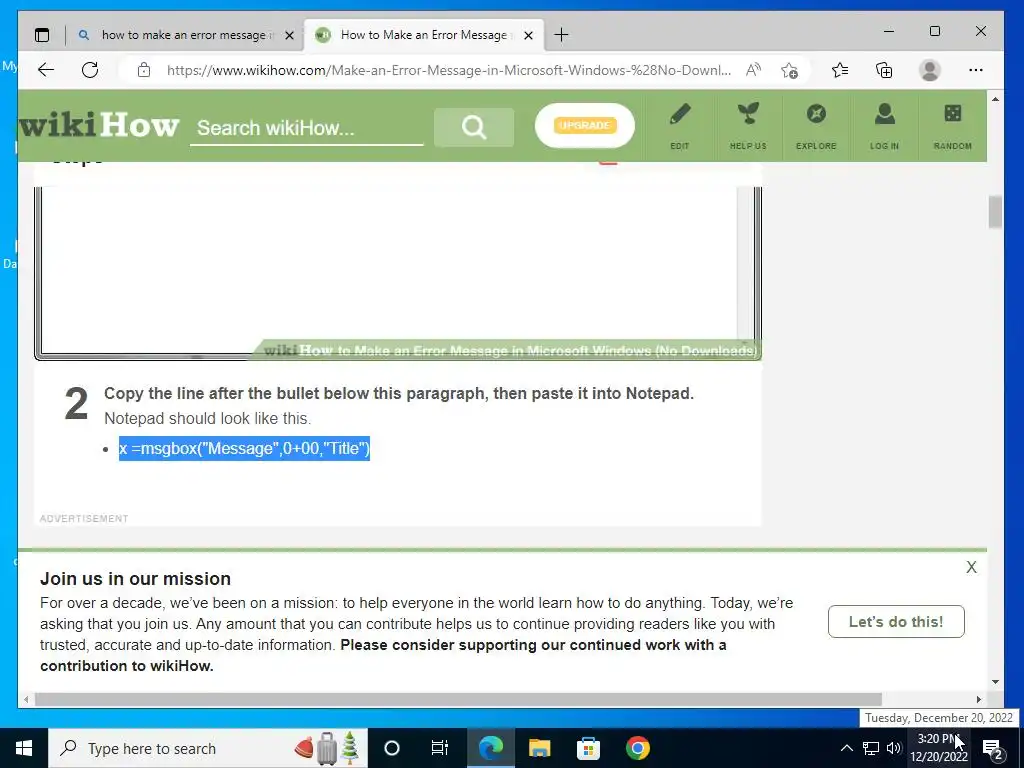Screen dimensions: 1024x768
Task: Open the network status tray icon
Action: (871, 748)
